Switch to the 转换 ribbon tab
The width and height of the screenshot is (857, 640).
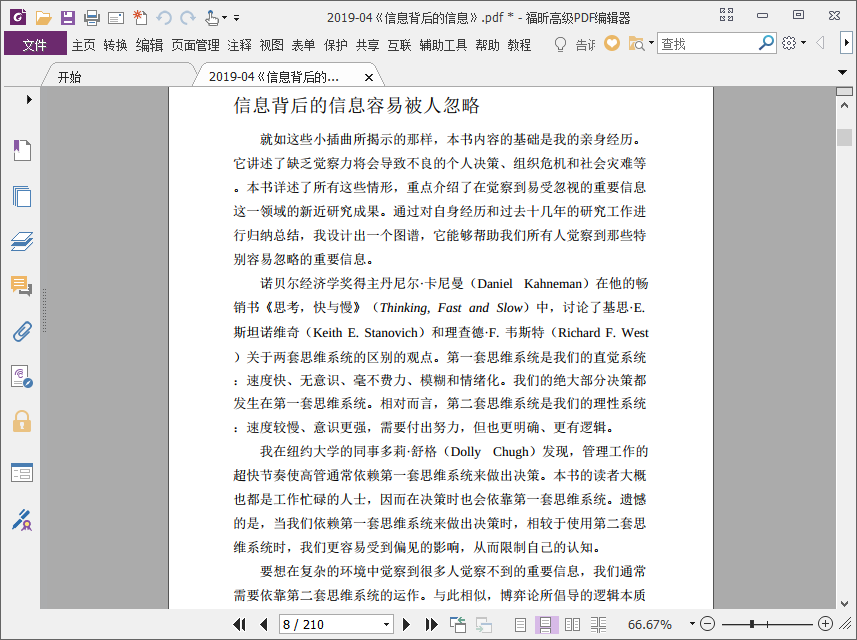click(x=115, y=45)
